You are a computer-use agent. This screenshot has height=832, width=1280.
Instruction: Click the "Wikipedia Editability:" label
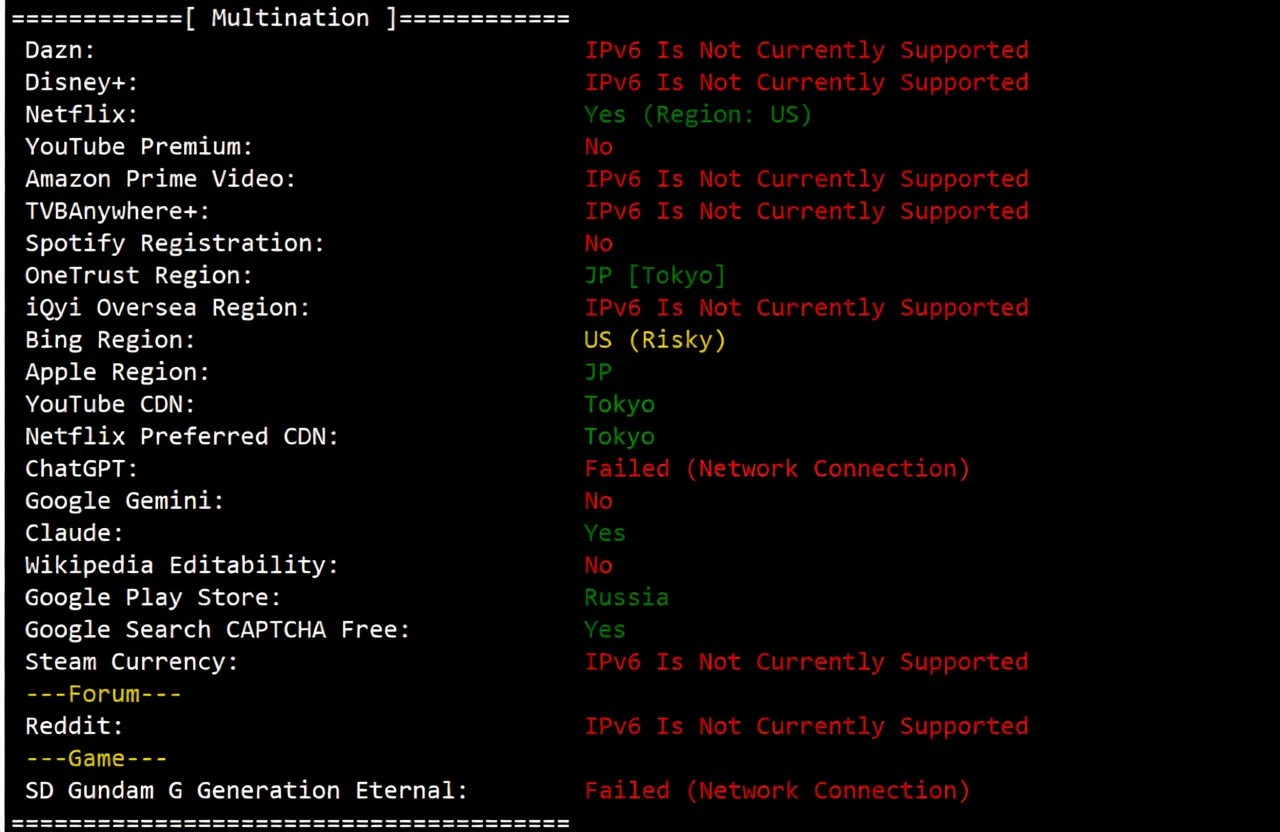click(182, 565)
